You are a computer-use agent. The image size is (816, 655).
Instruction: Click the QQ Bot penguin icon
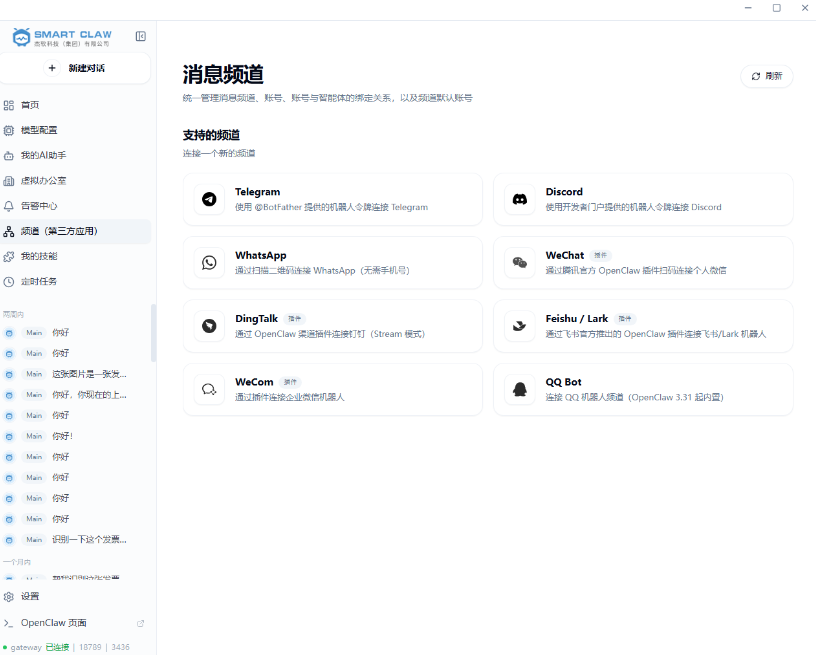519,389
